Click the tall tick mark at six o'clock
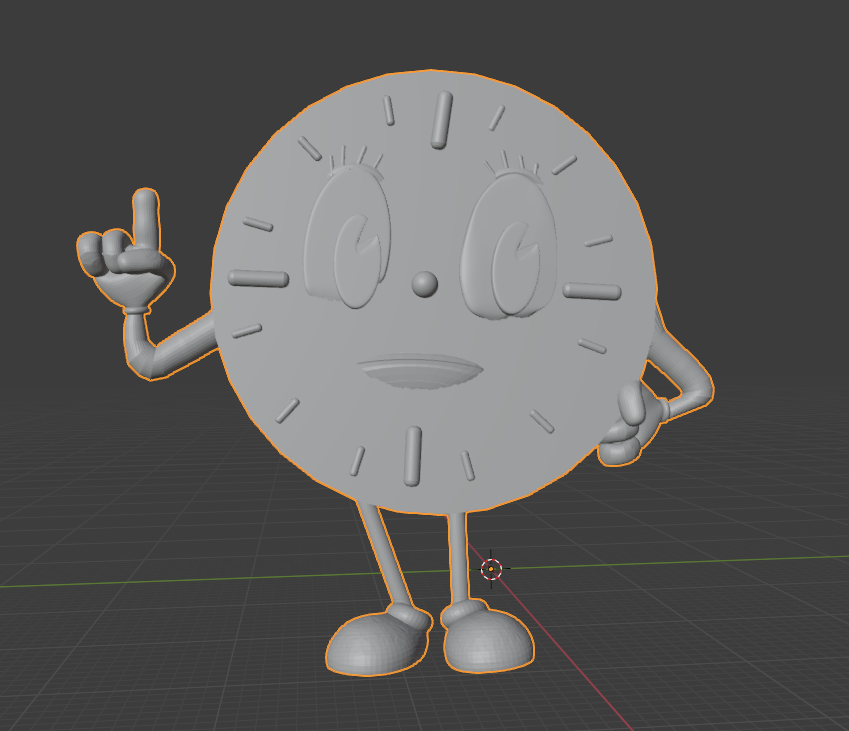849x731 pixels. pos(413,456)
